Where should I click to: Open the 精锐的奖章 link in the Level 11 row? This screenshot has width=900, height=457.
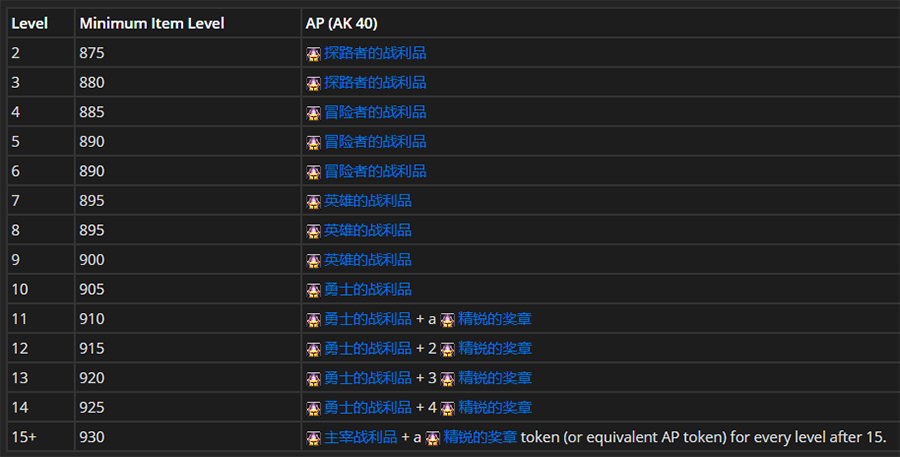pos(495,319)
